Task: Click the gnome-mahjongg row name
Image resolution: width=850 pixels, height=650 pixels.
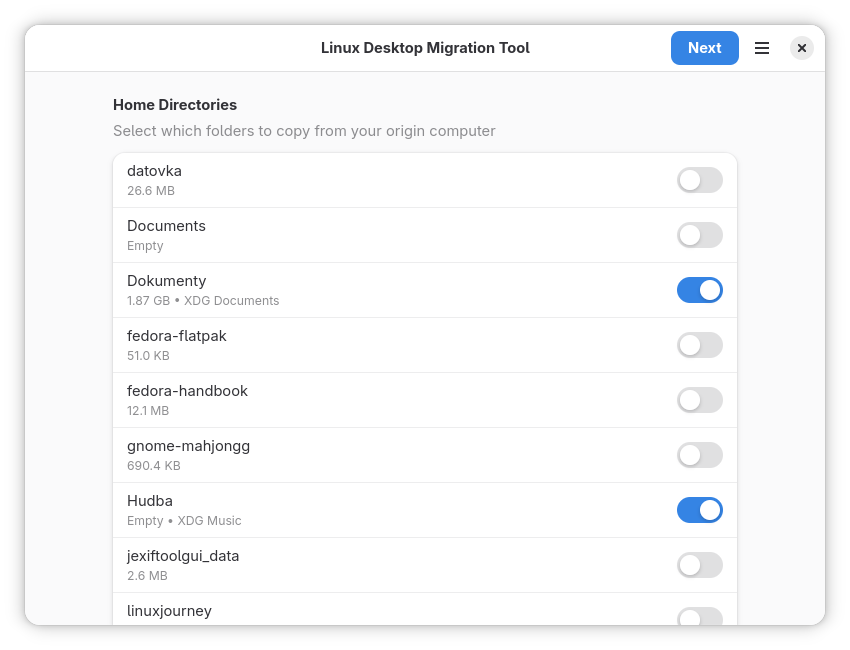Action: pos(188,446)
